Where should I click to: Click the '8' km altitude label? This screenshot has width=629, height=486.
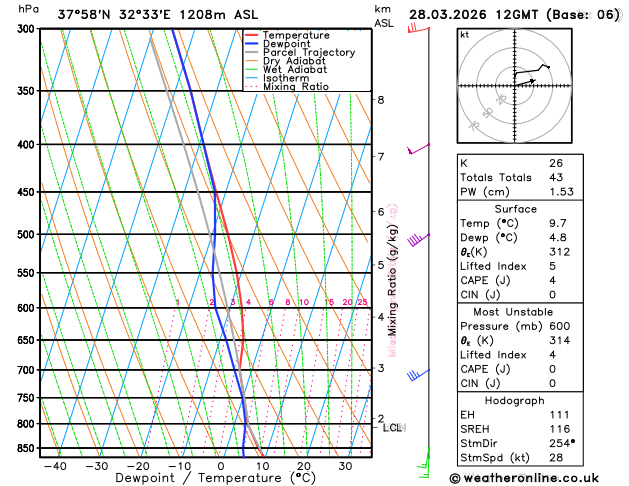381,100
